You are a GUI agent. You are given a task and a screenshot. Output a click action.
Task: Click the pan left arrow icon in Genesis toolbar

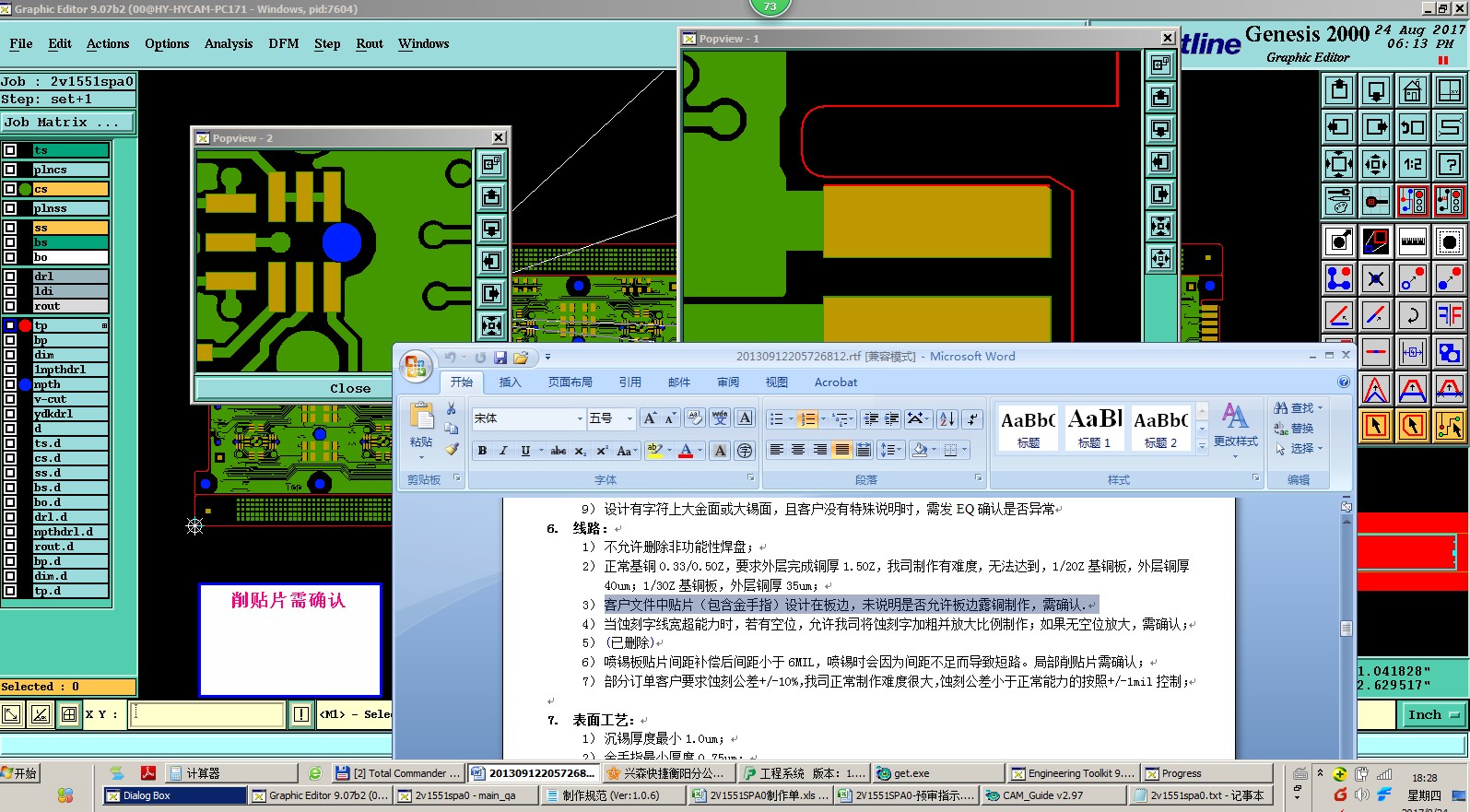tap(1339, 127)
